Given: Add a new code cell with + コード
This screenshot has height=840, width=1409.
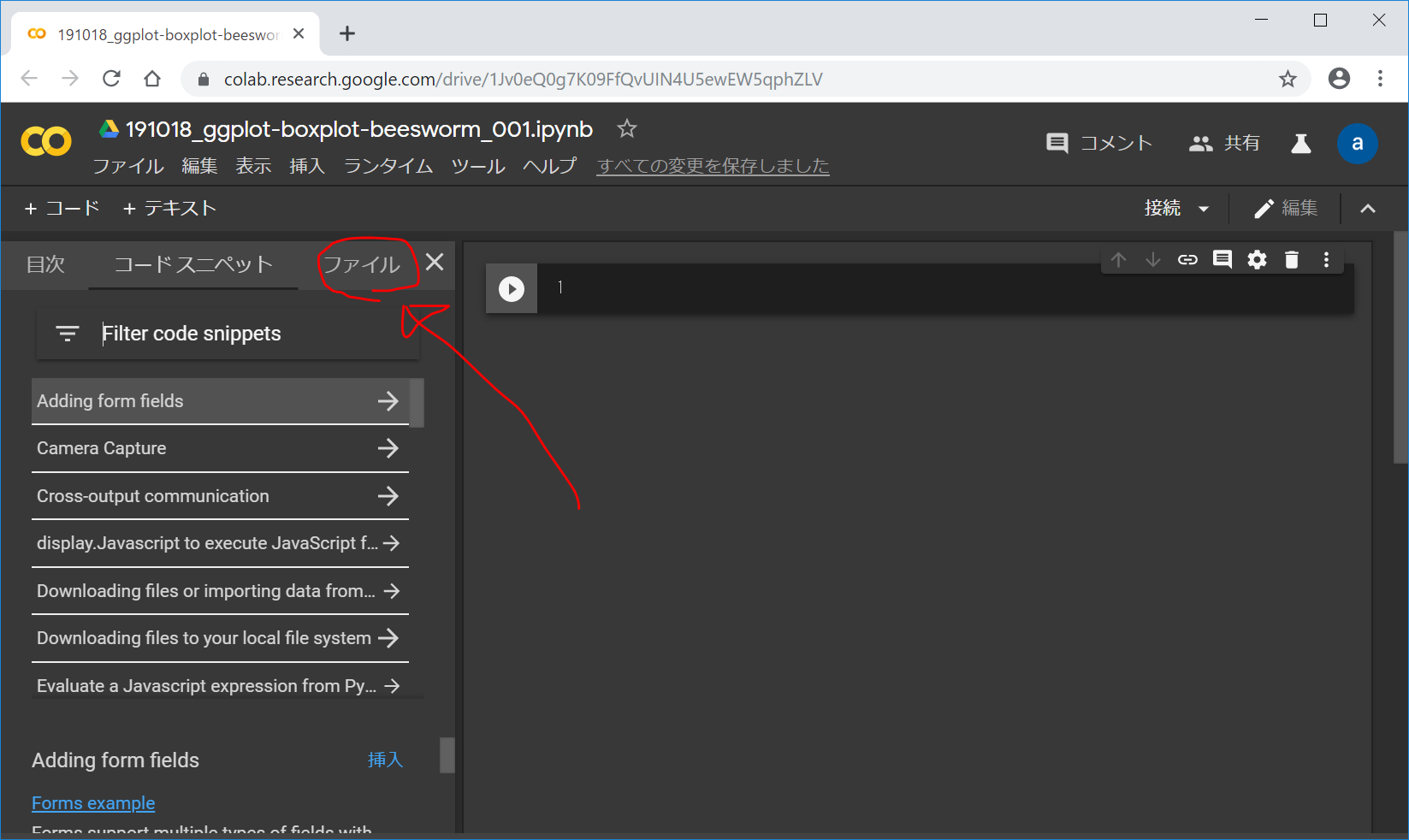Looking at the screenshot, I should (x=62, y=209).
